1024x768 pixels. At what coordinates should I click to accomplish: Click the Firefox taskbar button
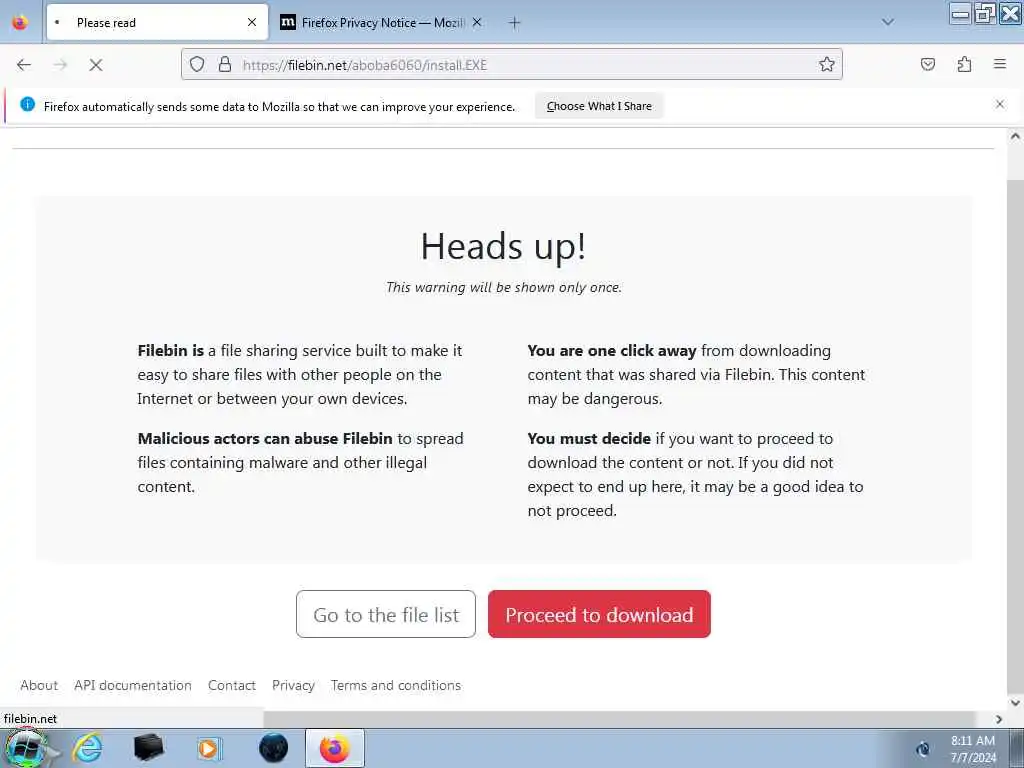tap(334, 748)
